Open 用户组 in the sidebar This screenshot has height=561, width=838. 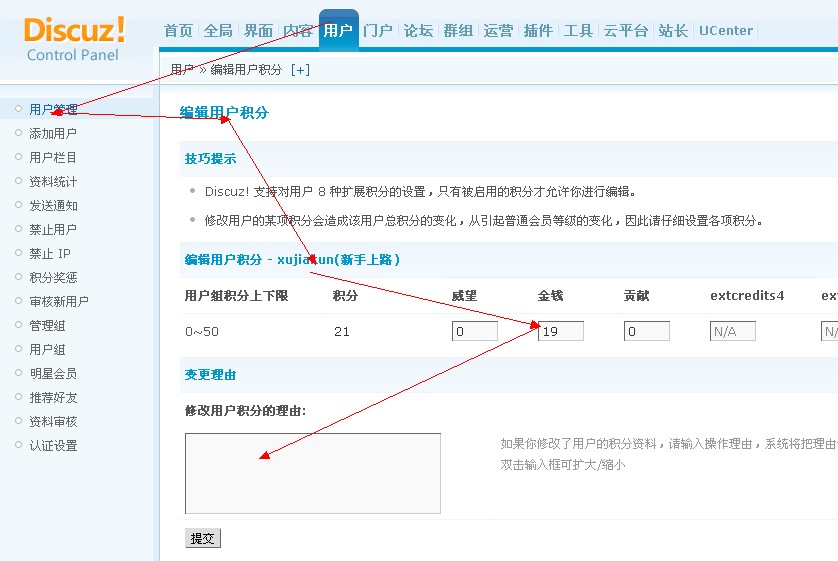pos(48,350)
